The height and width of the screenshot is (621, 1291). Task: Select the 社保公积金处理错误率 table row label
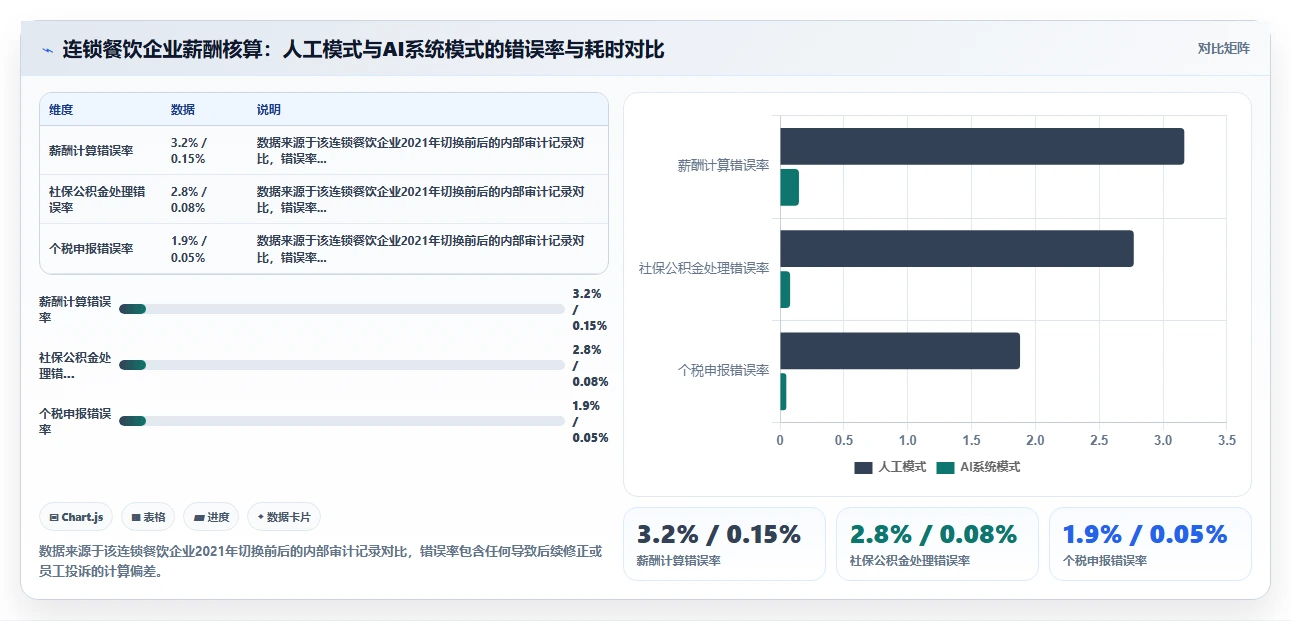point(97,199)
